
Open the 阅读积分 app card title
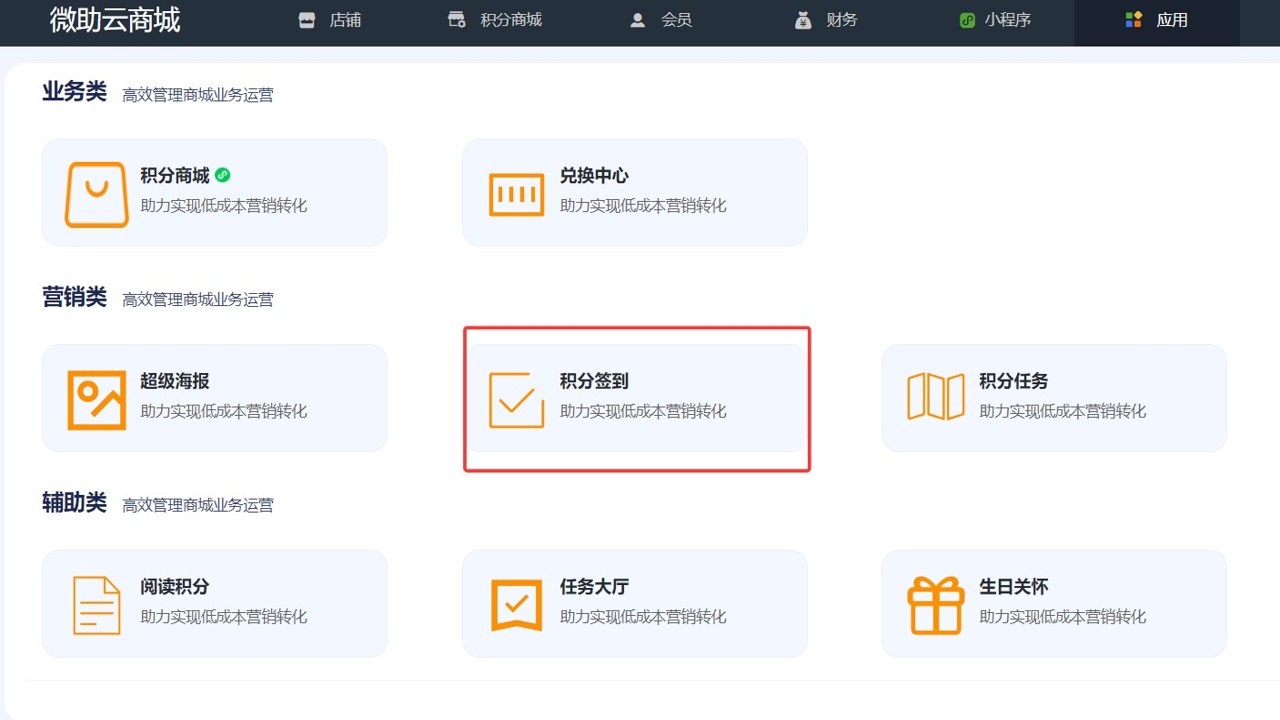tap(175, 586)
